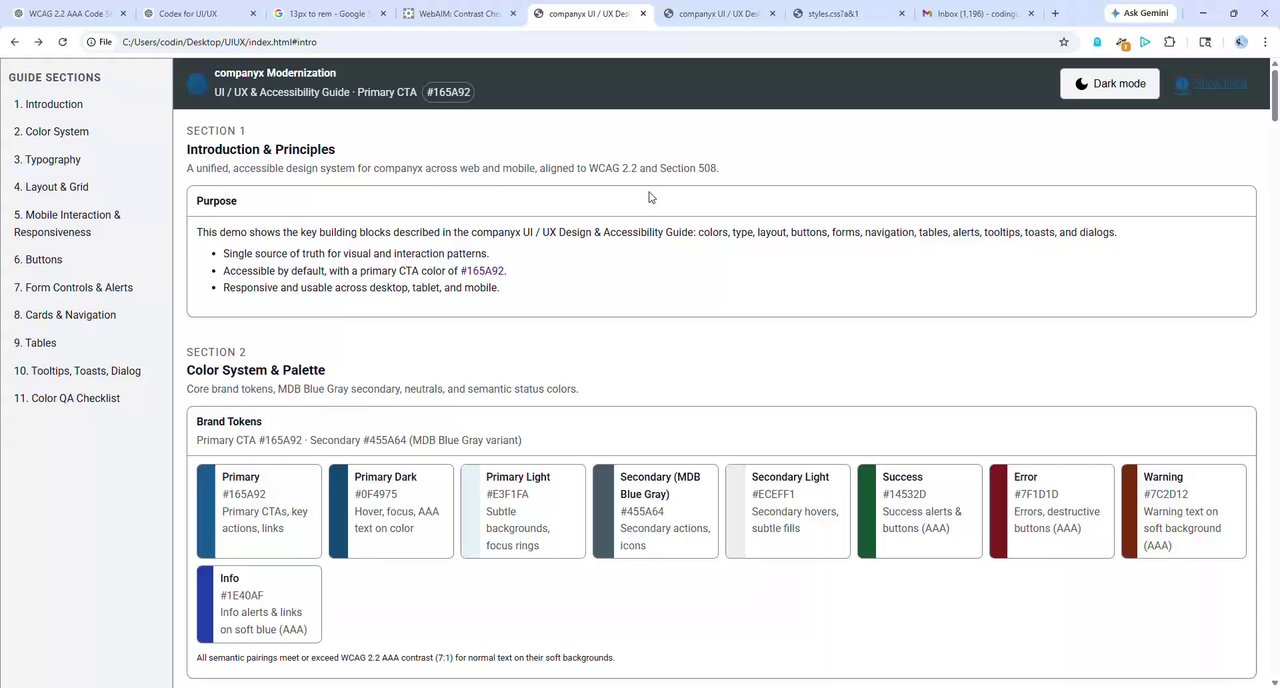The height and width of the screenshot is (688, 1280).
Task: Open the Chrome profile avatar
Action: pos(1241,42)
